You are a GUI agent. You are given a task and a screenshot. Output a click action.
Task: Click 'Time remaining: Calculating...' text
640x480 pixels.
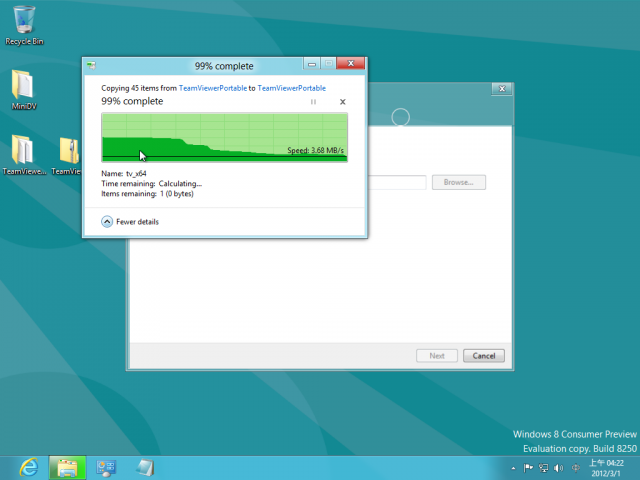coord(151,184)
